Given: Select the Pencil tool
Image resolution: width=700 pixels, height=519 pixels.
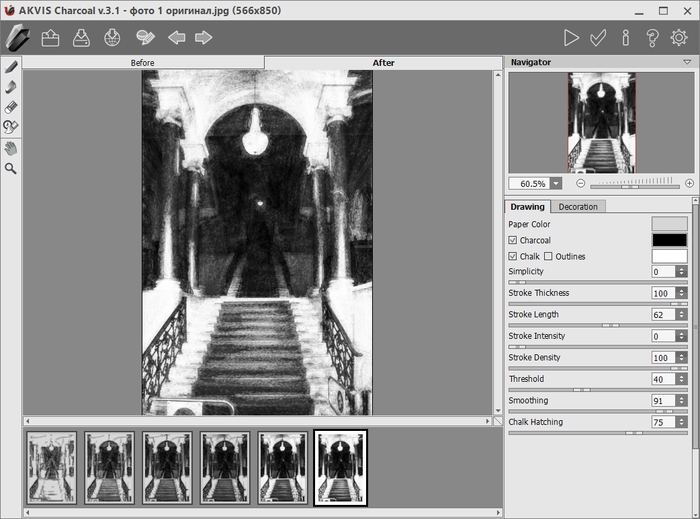Looking at the screenshot, I should [11, 67].
